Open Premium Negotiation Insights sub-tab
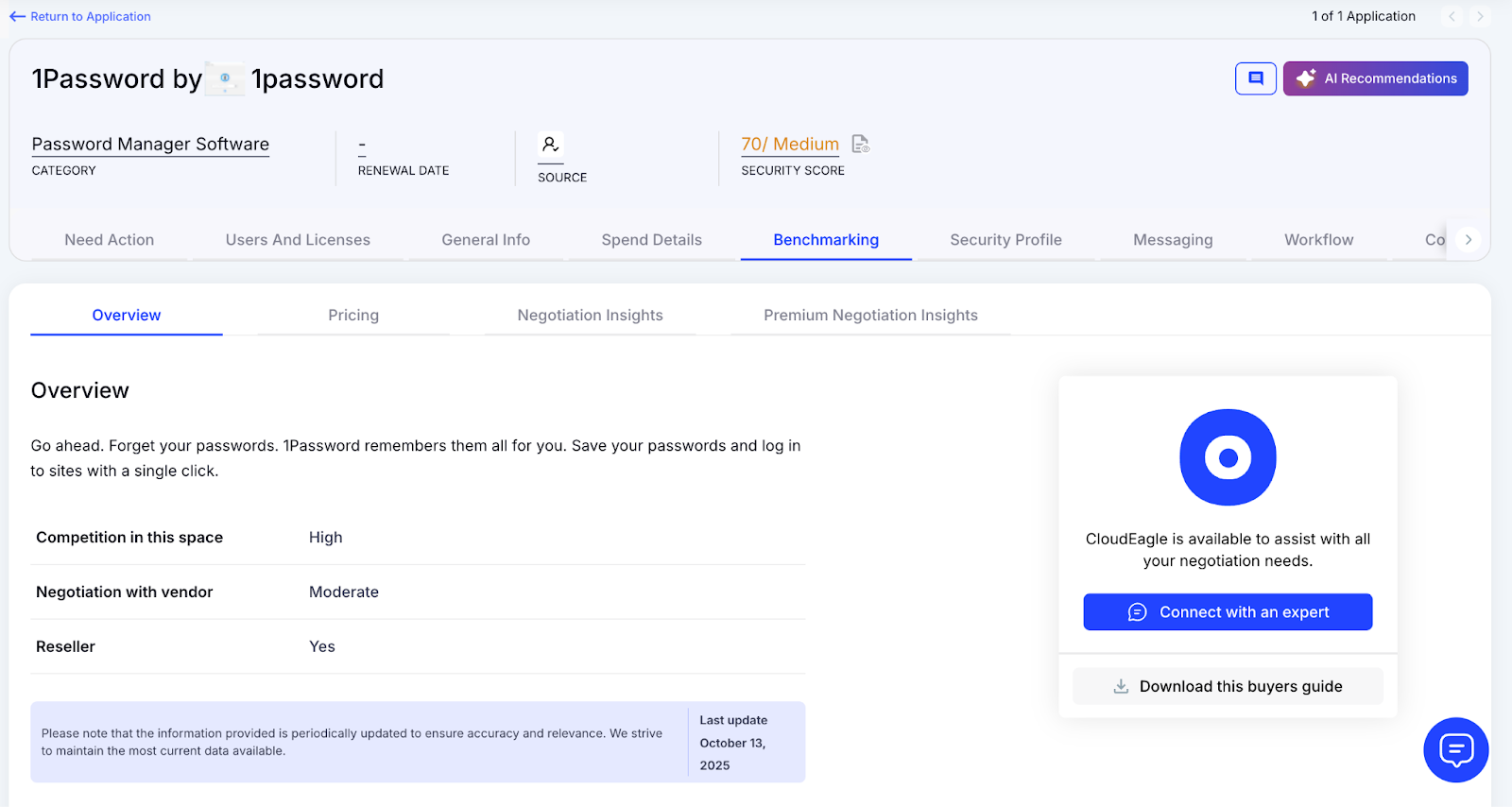The height and width of the screenshot is (807, 1512). (870, 316)
